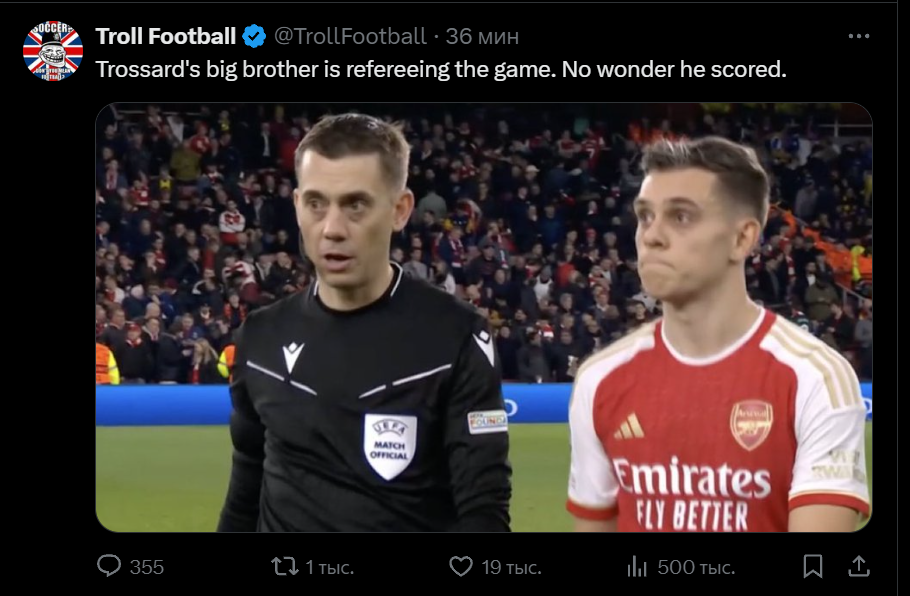910x596 pixels.
Task: Click the UEFA Match Official badge in the image
Action: tap(390, 445)
